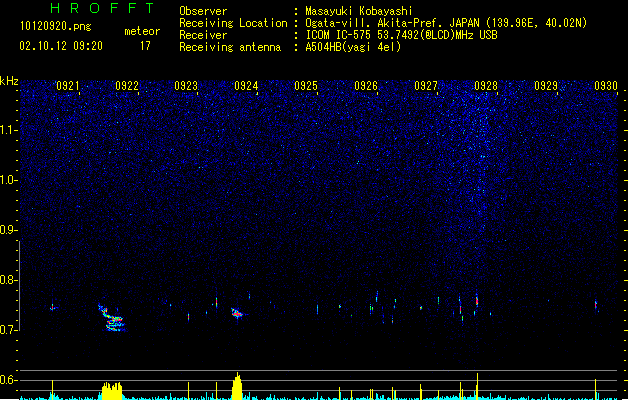Click the echo at the 0930 edge
The width and height of the screenshot is (629, 400).
click(596, 305)
